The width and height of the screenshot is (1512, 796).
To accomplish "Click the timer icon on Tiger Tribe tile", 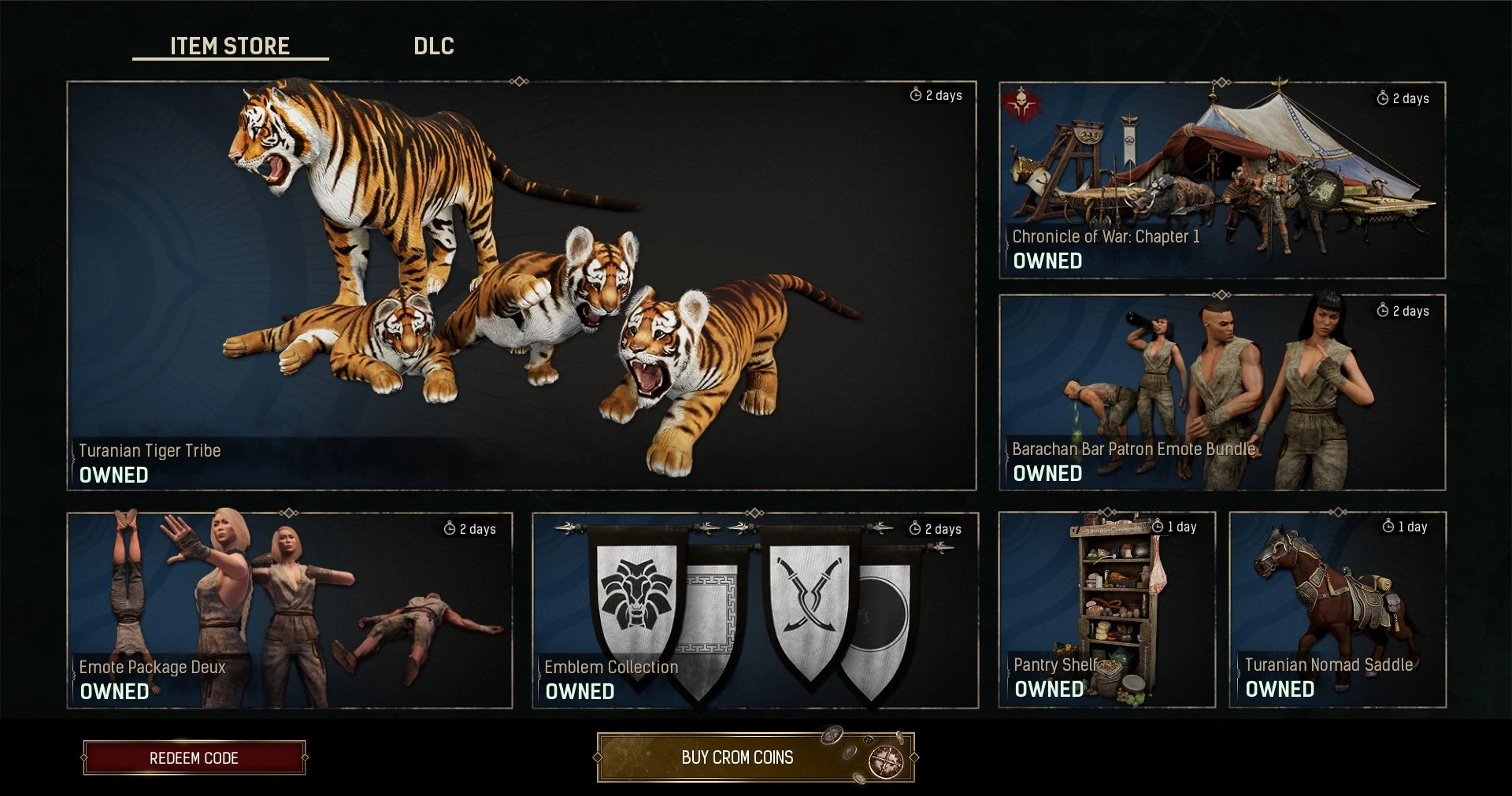I will tap(916, 94).
